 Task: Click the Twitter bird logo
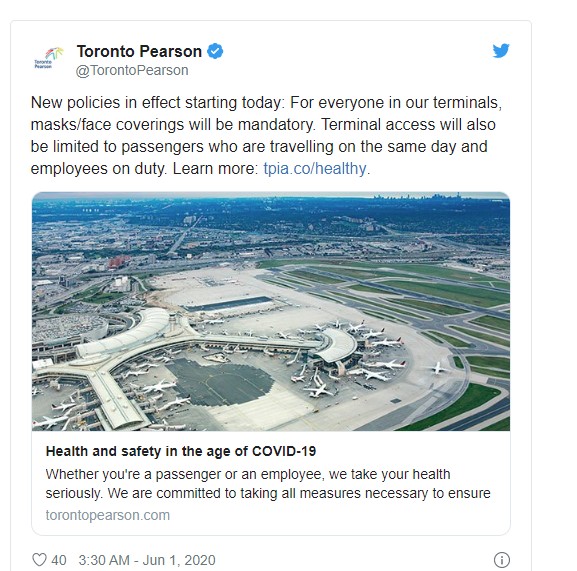coord(501,51)
